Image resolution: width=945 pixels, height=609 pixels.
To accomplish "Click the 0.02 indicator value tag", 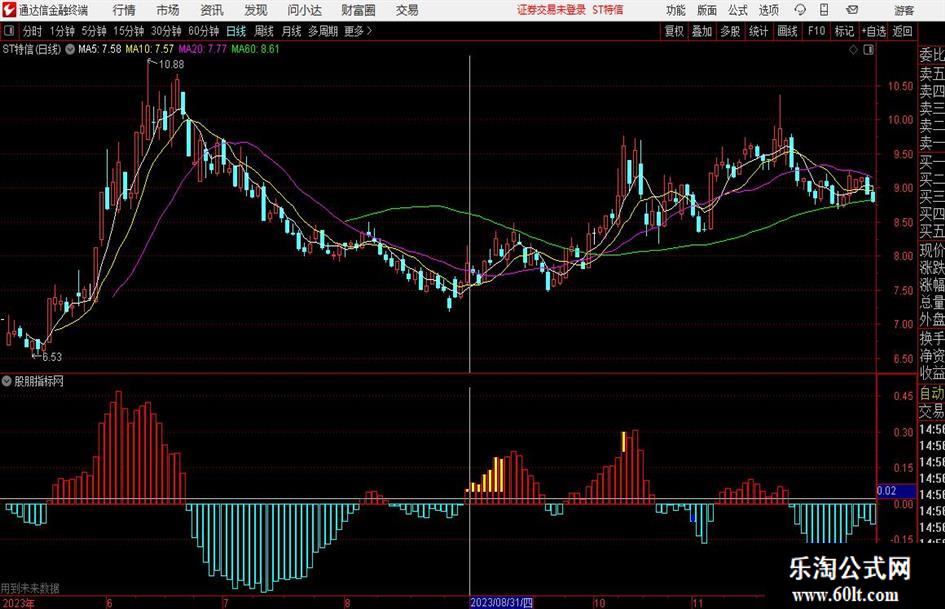I will tap(896, 491).
